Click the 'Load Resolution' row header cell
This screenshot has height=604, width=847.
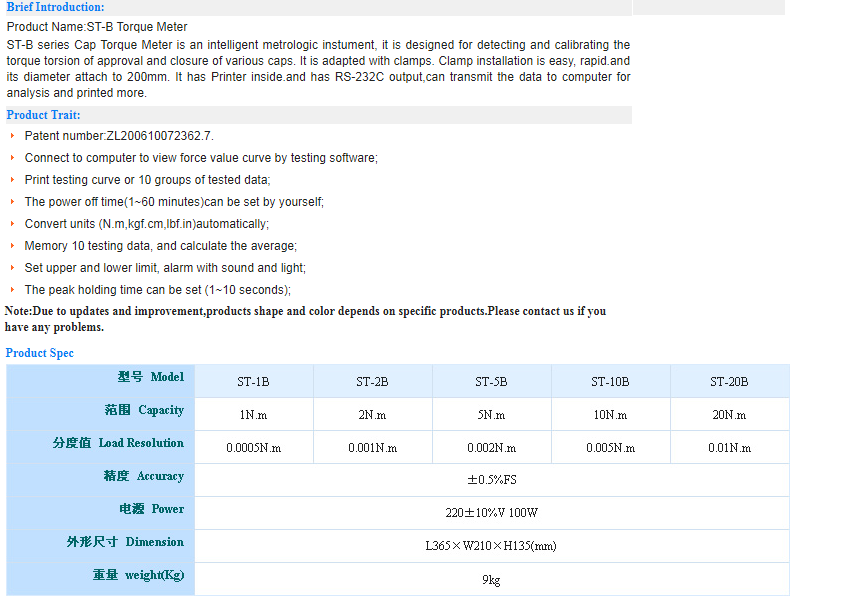(100, 447)
